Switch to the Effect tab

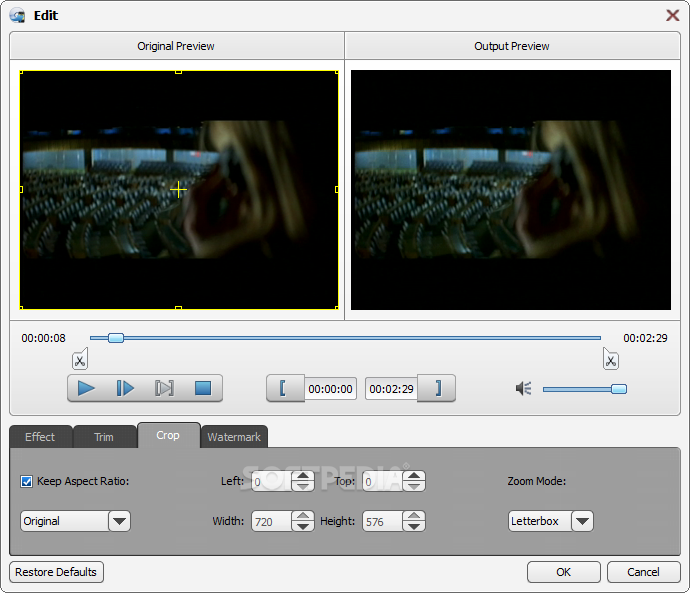click(40, 437)
